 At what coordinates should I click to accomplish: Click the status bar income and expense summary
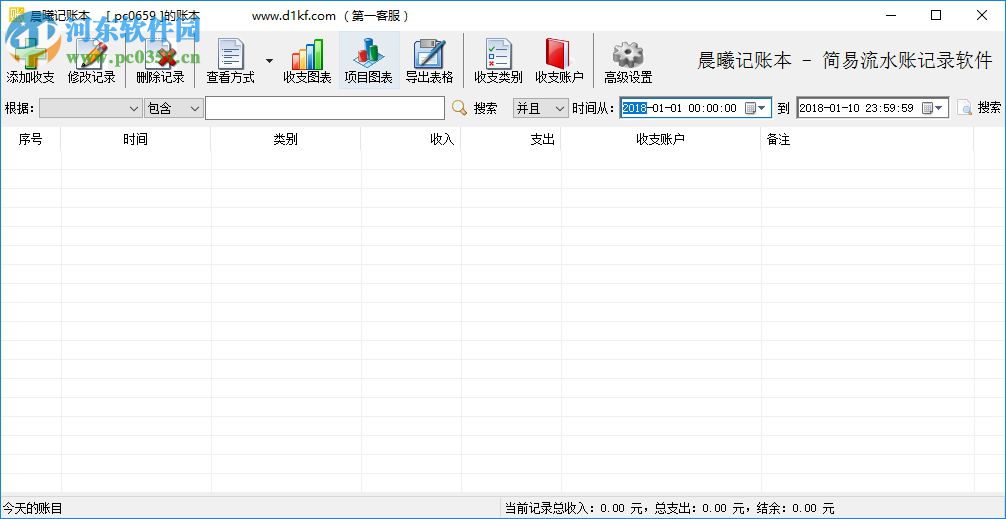point(670,509)
